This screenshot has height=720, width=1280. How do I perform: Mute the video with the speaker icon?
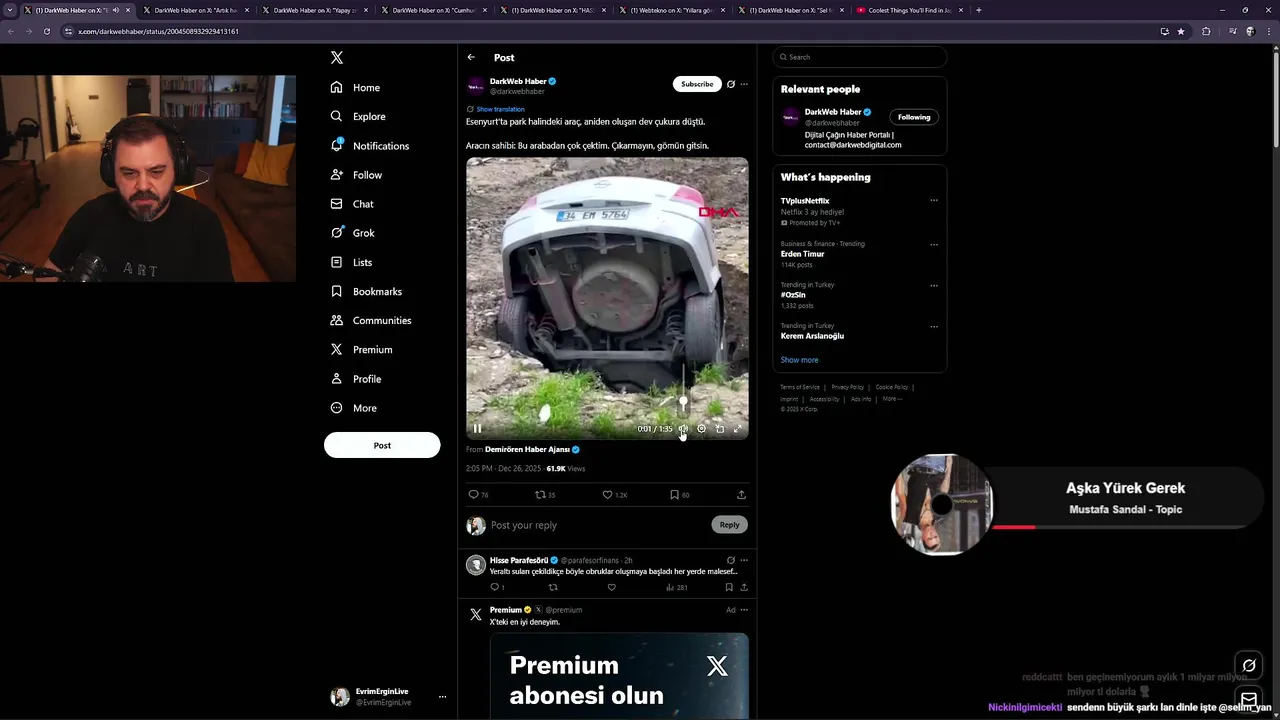683,429
